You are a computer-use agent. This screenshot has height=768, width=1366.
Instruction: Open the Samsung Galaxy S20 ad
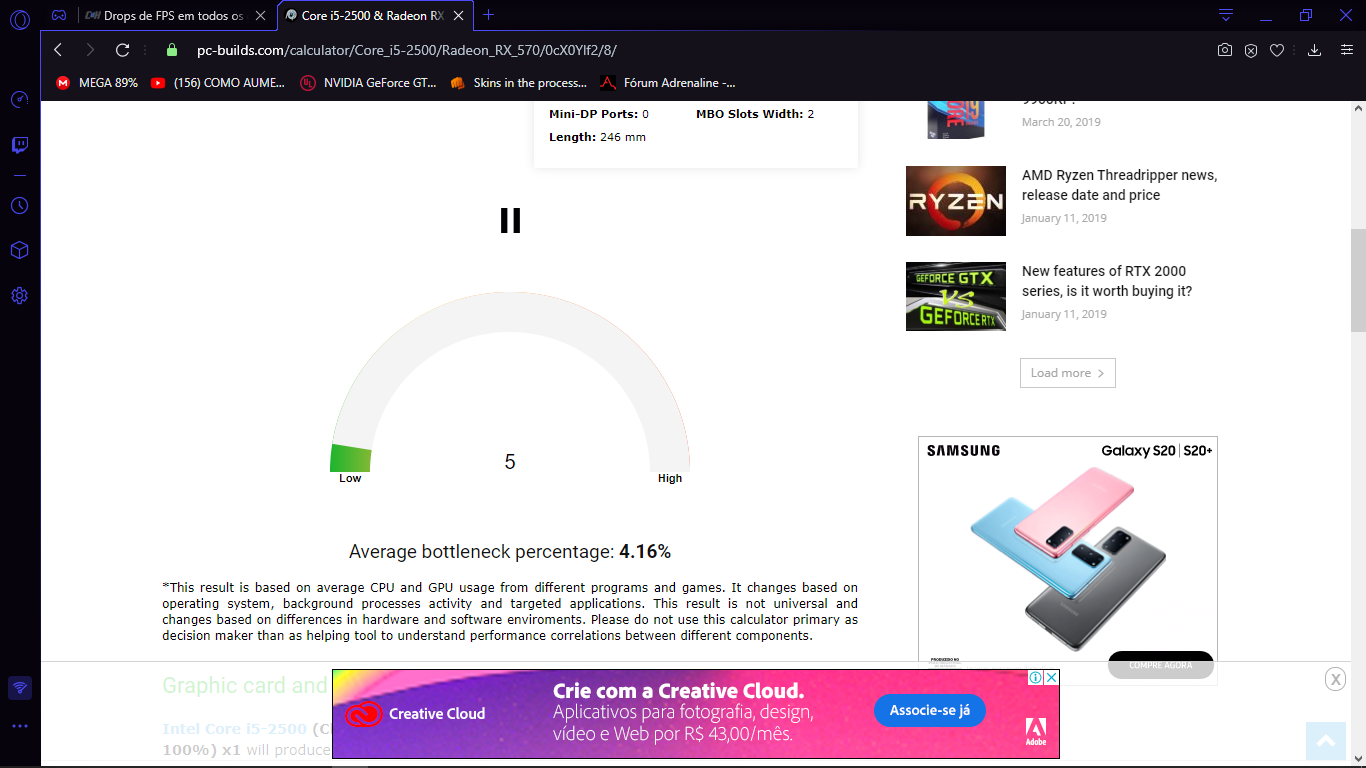coord(1068,560)
